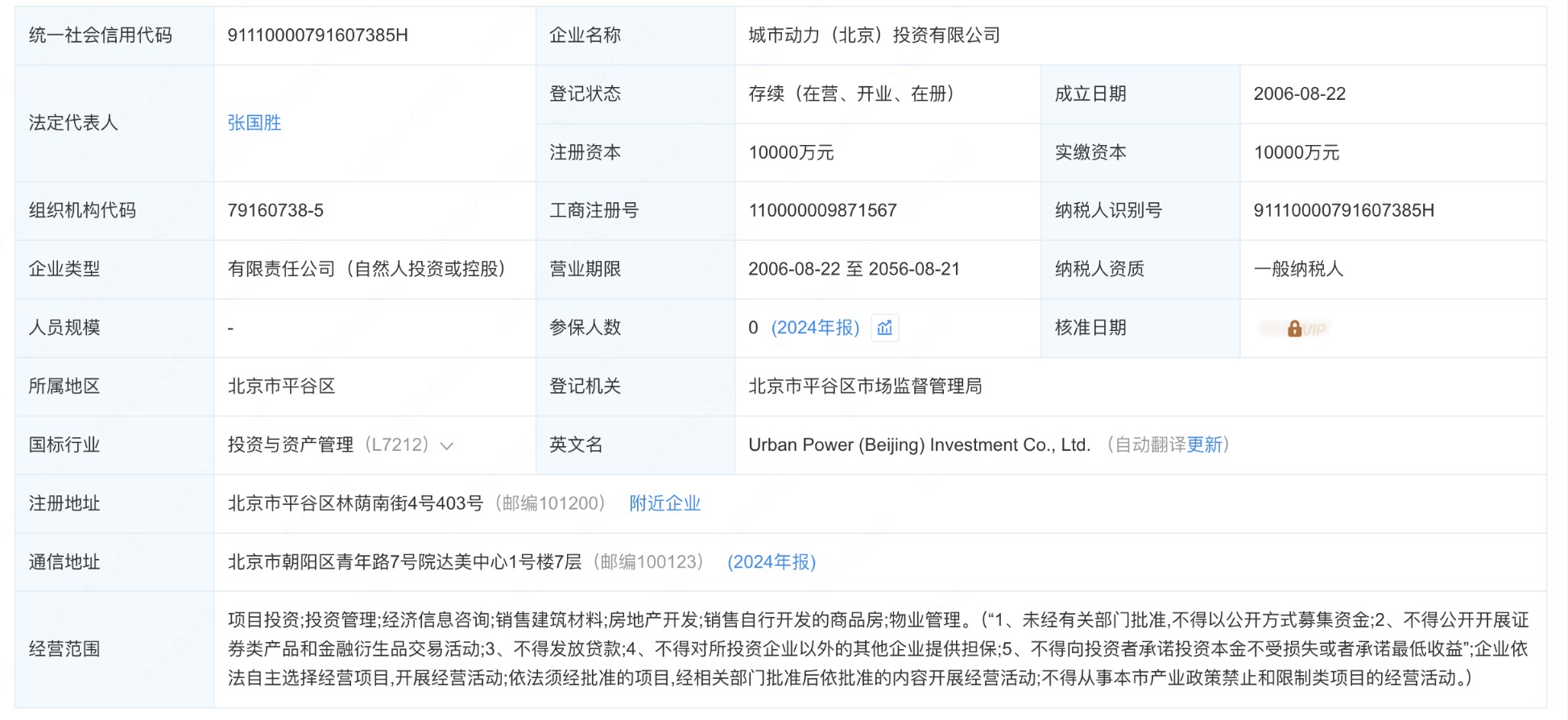Screen dimensions: 1568x720
Task: Open the (2024年报) link beside insured count
Action: 815,328
